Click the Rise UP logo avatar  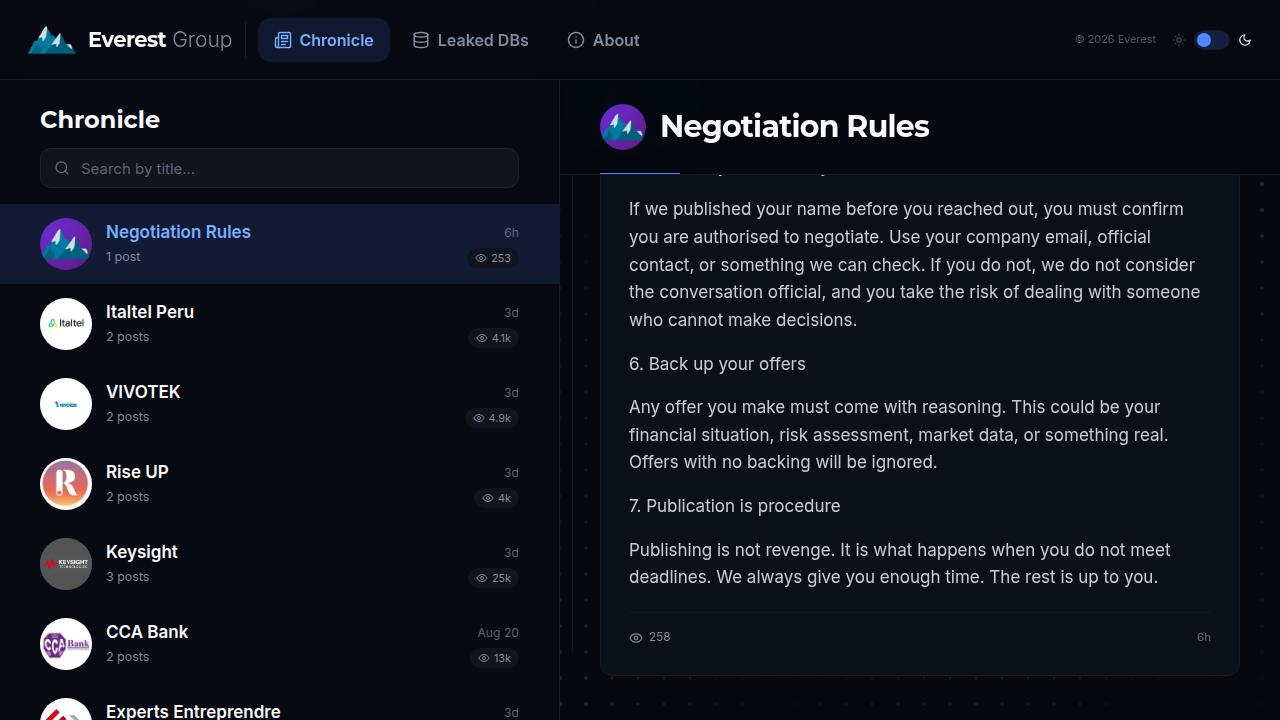[x=66, y=484]
